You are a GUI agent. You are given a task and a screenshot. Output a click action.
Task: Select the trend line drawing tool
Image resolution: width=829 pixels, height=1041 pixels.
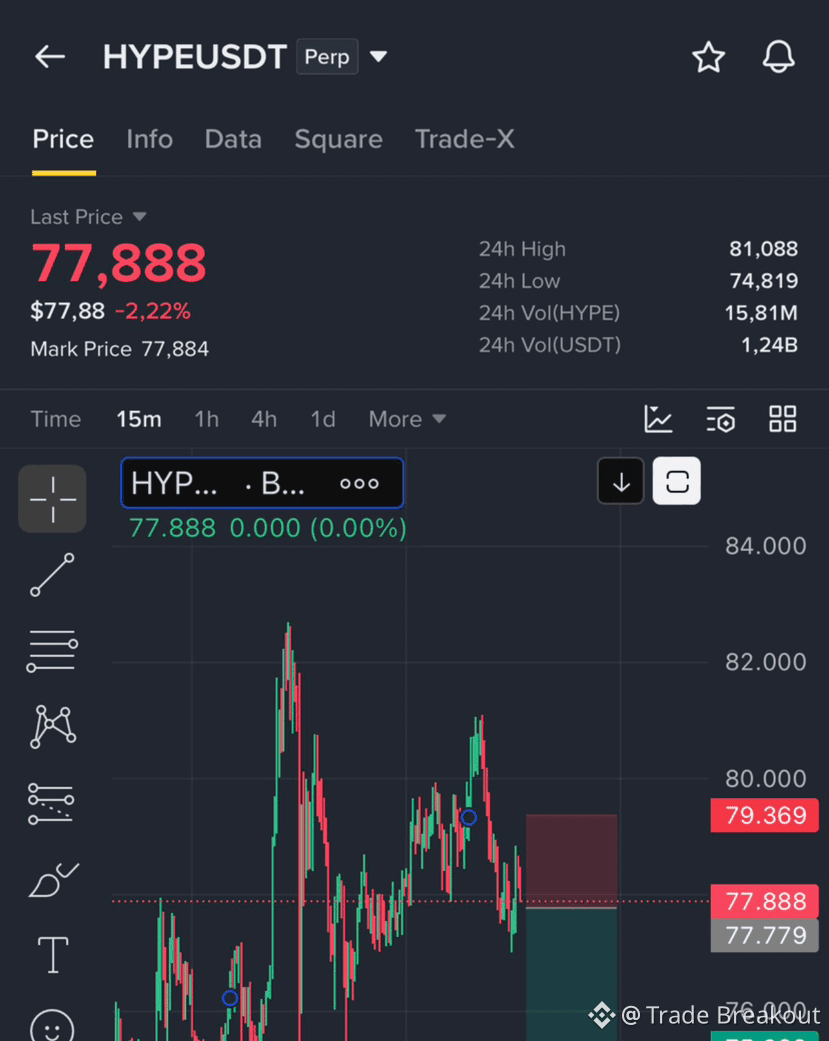click(x=52, y=575)
